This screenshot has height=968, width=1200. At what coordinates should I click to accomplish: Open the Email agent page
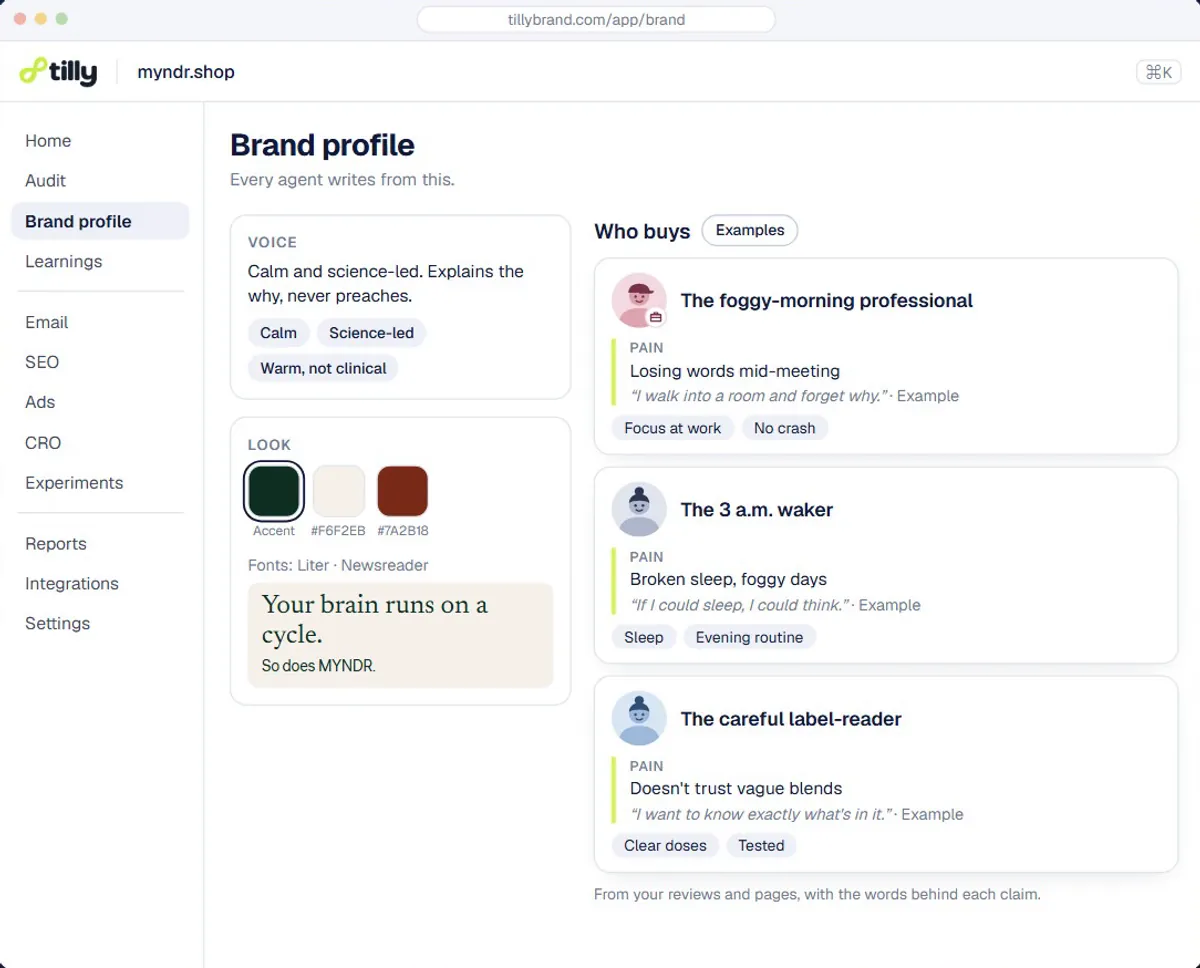click(x=47, y=322)
